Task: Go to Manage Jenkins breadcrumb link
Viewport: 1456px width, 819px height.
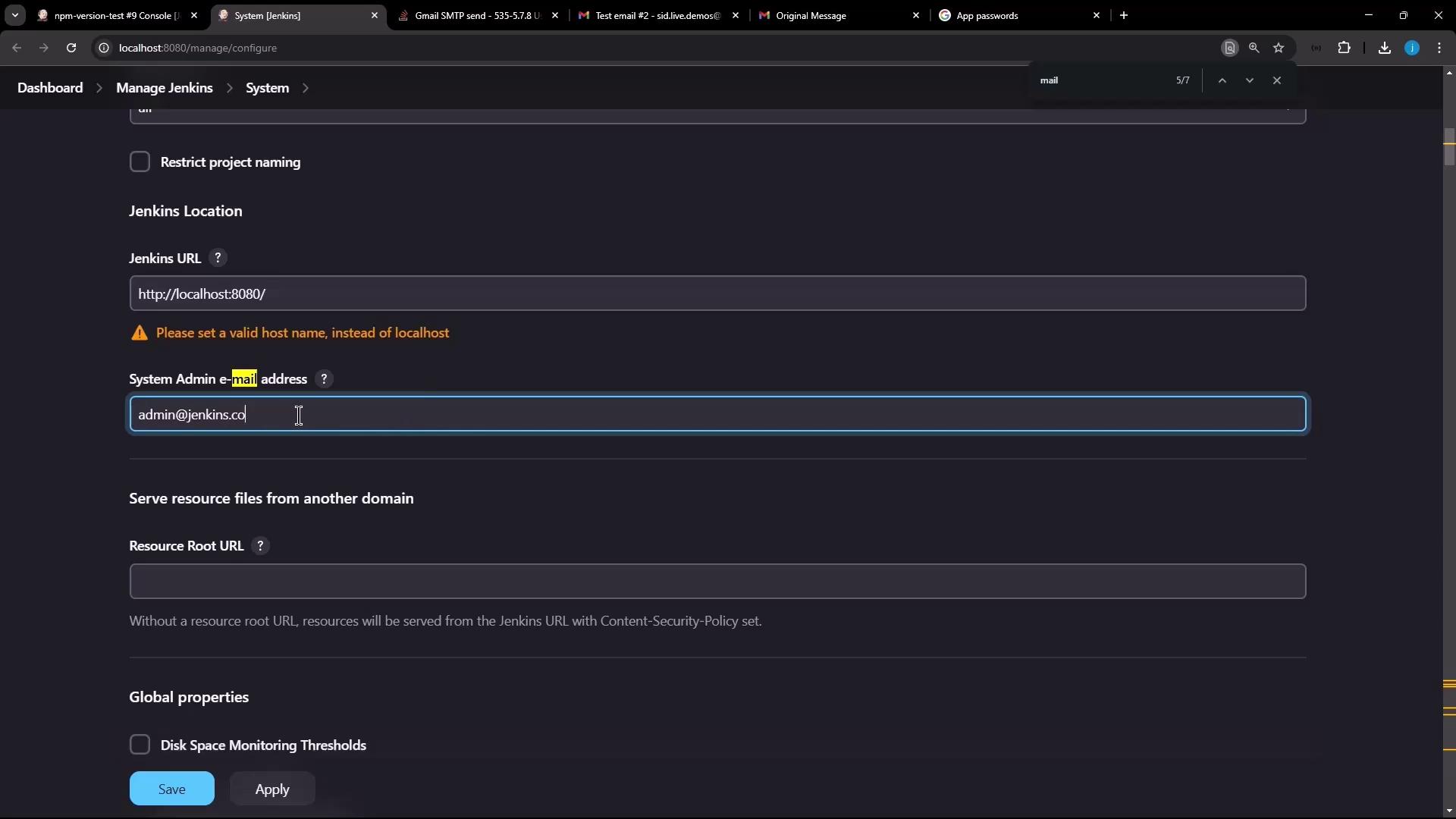Action: coord(164,88)
